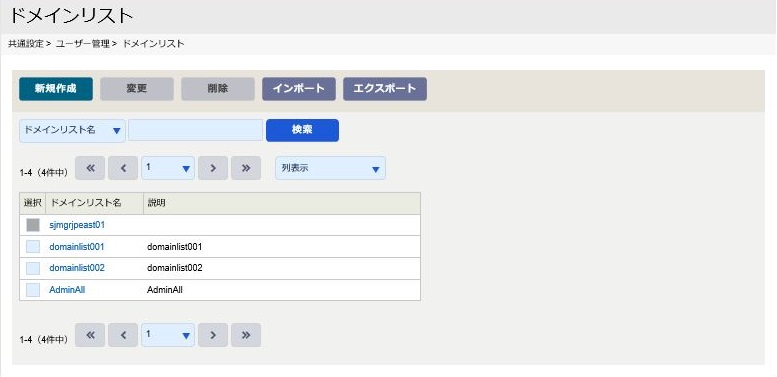This screenshot has width=777, height=377.
Task: Click ドメインリスト in the breadcrumb
Action: tap(153, 44)
